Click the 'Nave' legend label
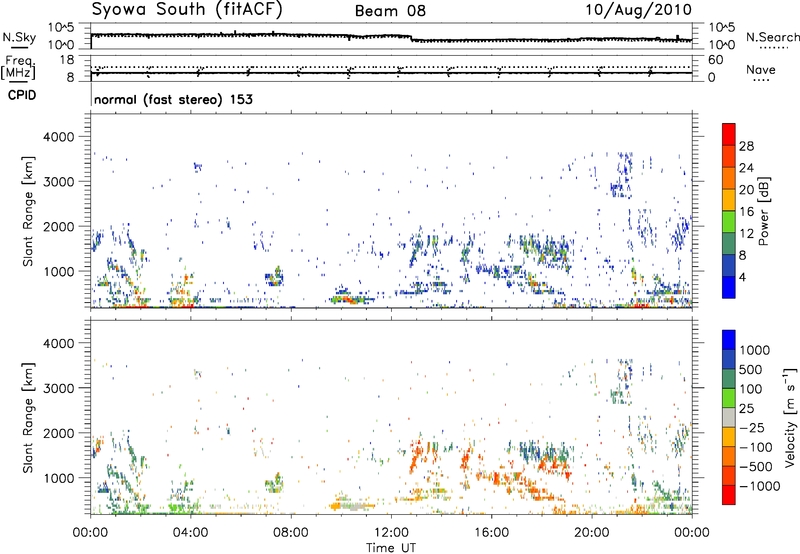Screen dimensions: 800x554 tap(760, 69)
